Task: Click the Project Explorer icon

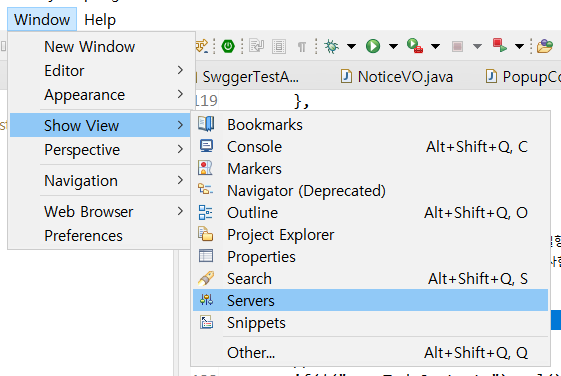Action: click(x=205, y=234)
